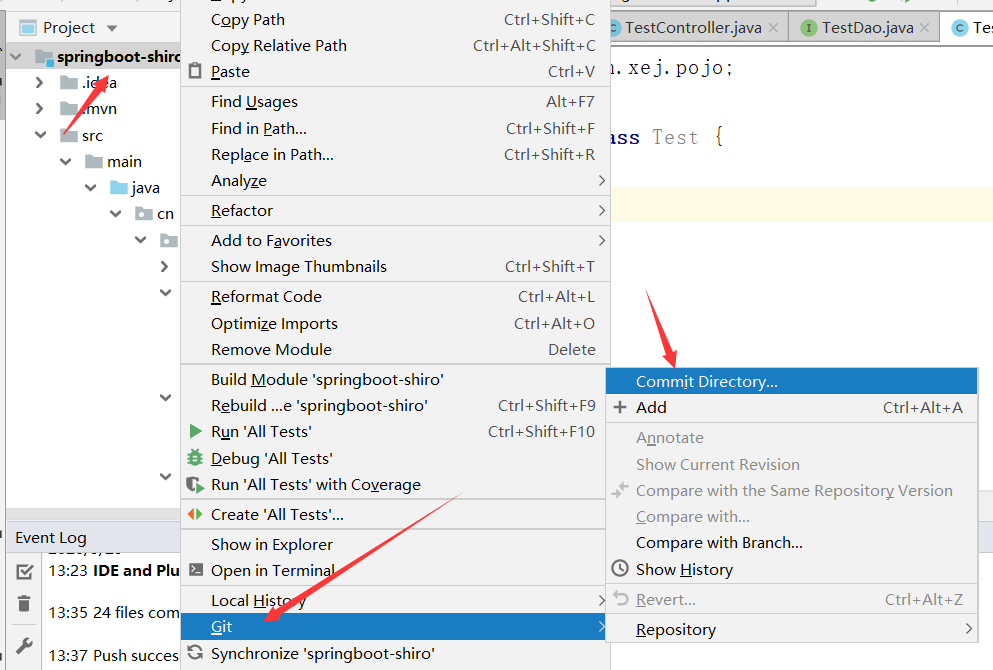Screen dimensions: 993x670
Task: Collapse the java folder node
Action: (91, 187)
